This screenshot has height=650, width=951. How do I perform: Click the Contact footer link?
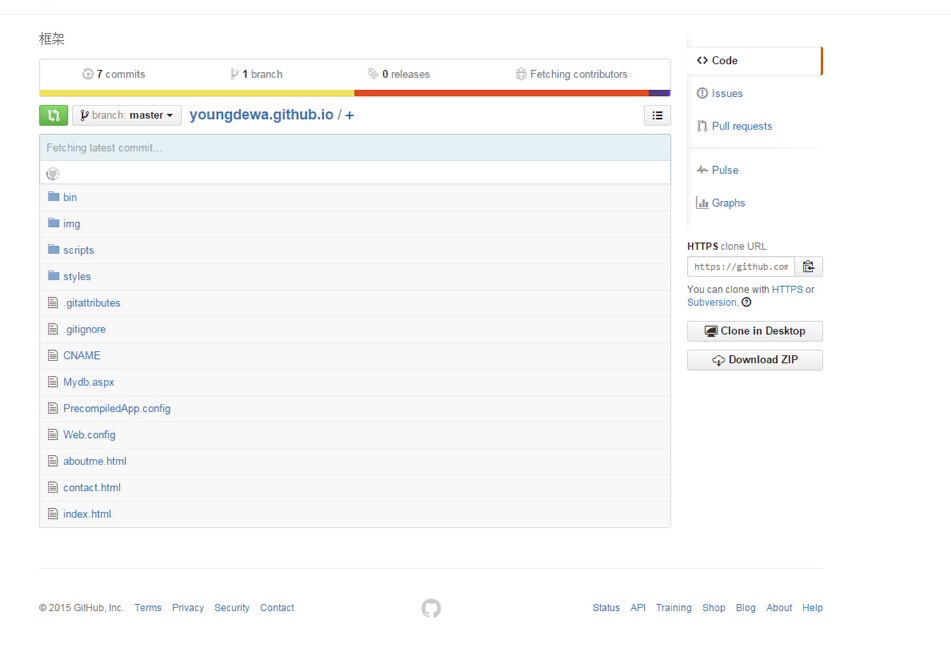[277, 608]
